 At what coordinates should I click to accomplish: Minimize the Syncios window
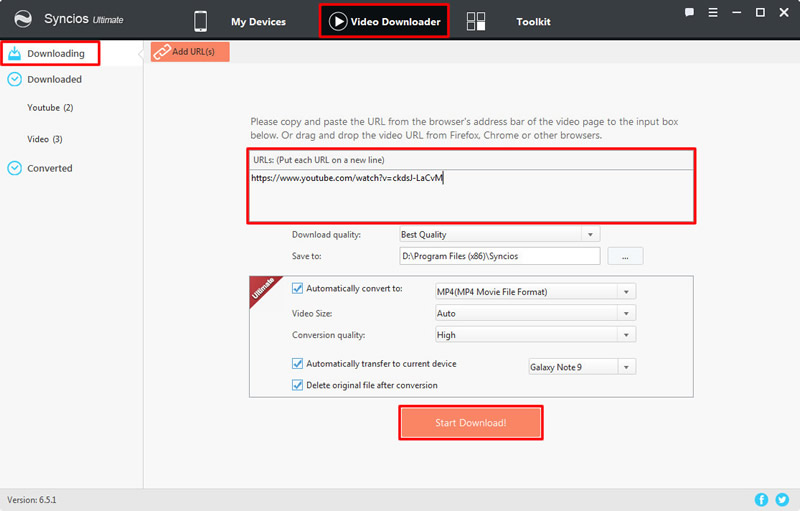[736, 12]
